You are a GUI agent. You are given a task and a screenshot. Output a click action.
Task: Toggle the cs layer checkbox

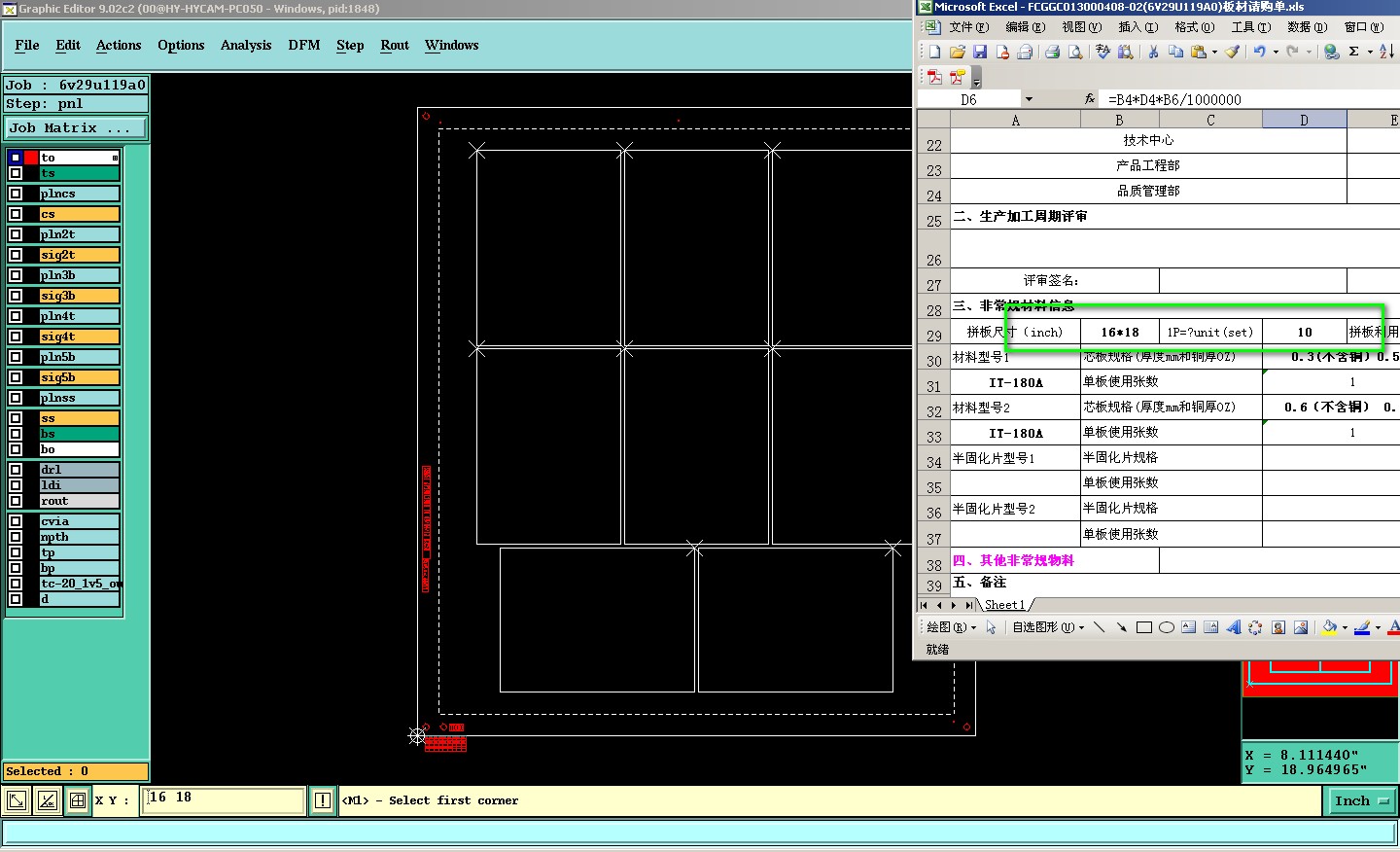click(x=16, y=214)
